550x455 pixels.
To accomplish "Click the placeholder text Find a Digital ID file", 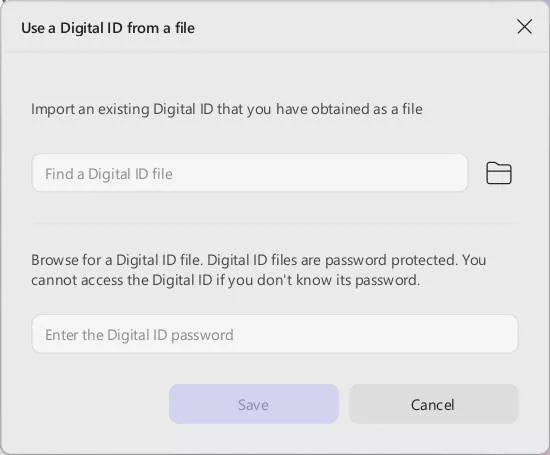I will tap(109, 174).
